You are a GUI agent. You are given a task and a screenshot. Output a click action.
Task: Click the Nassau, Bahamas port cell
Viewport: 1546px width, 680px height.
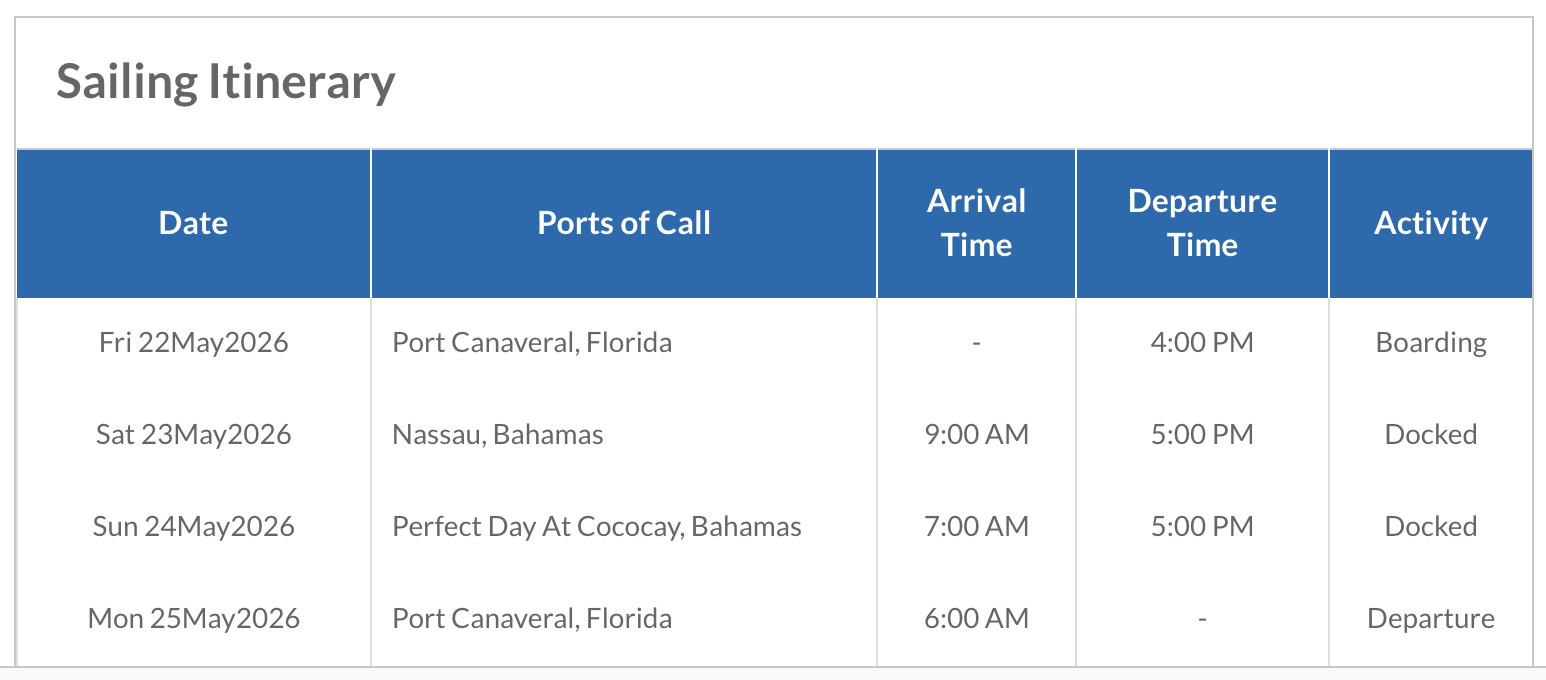tap(498, 435)
